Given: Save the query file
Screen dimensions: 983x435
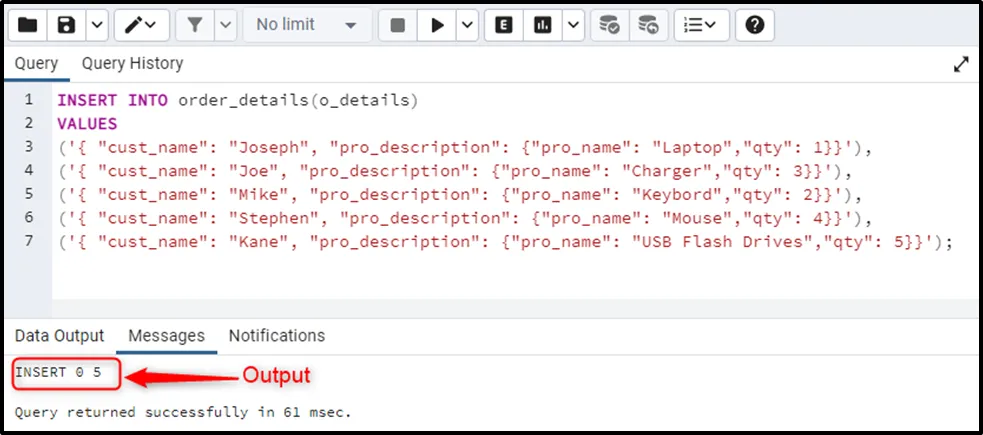Looking at the screenshot, I should (x=67, y=25).
